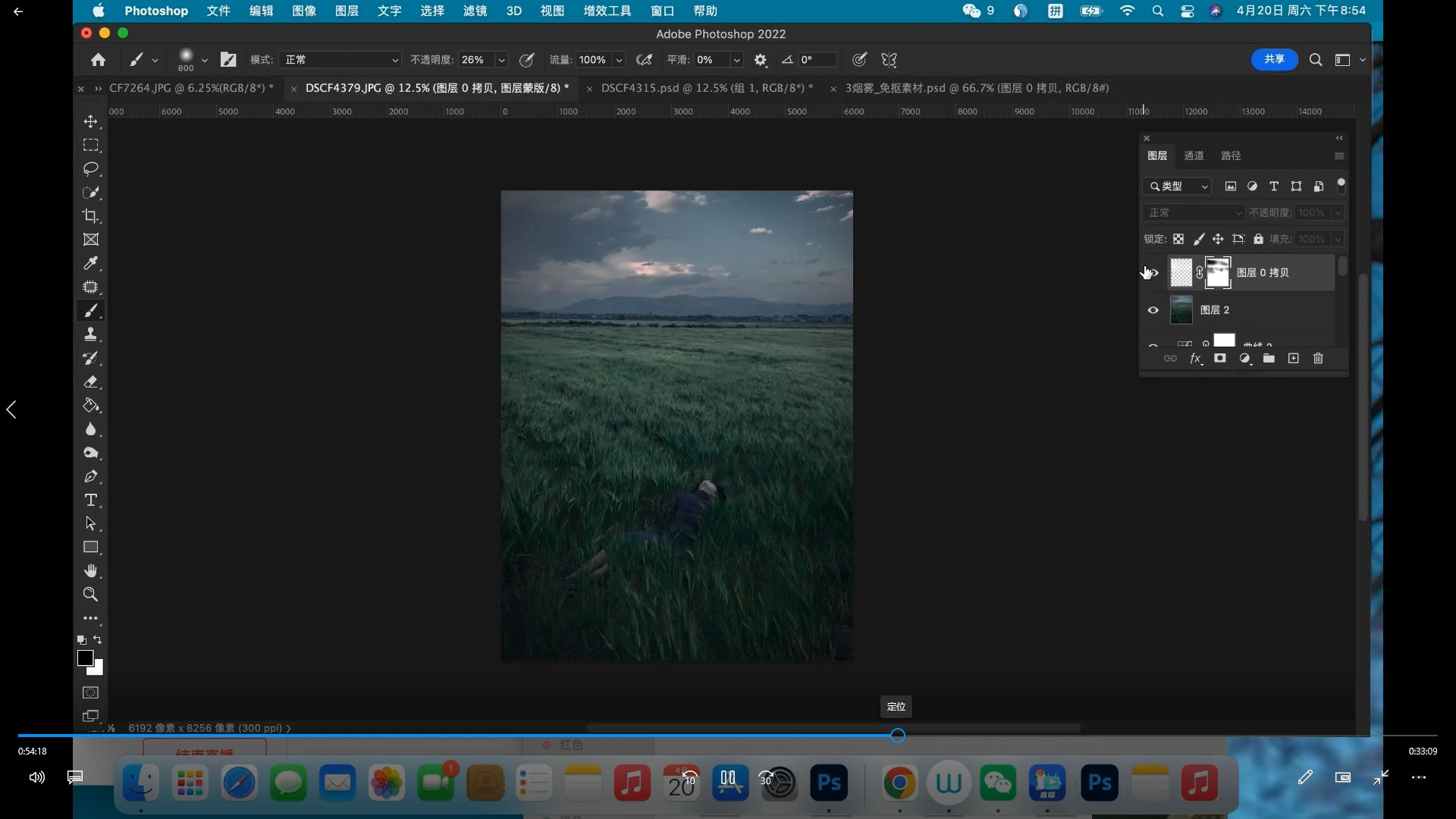Viewport: 1456px width, 819px height.
Task: Click the Zoom tool in toolbar
Action: pos(91,595)
